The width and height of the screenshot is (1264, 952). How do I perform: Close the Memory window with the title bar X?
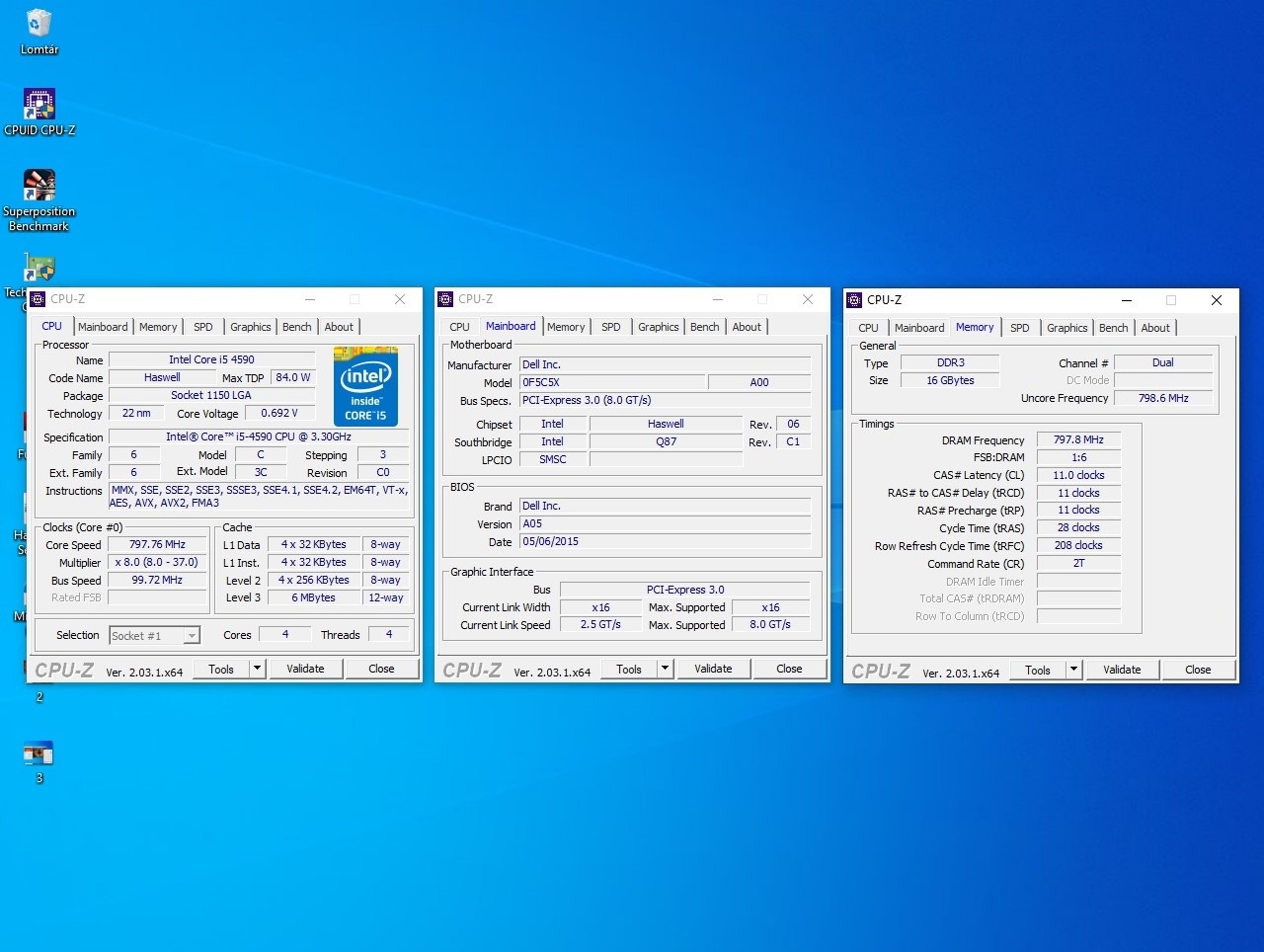1217,300
